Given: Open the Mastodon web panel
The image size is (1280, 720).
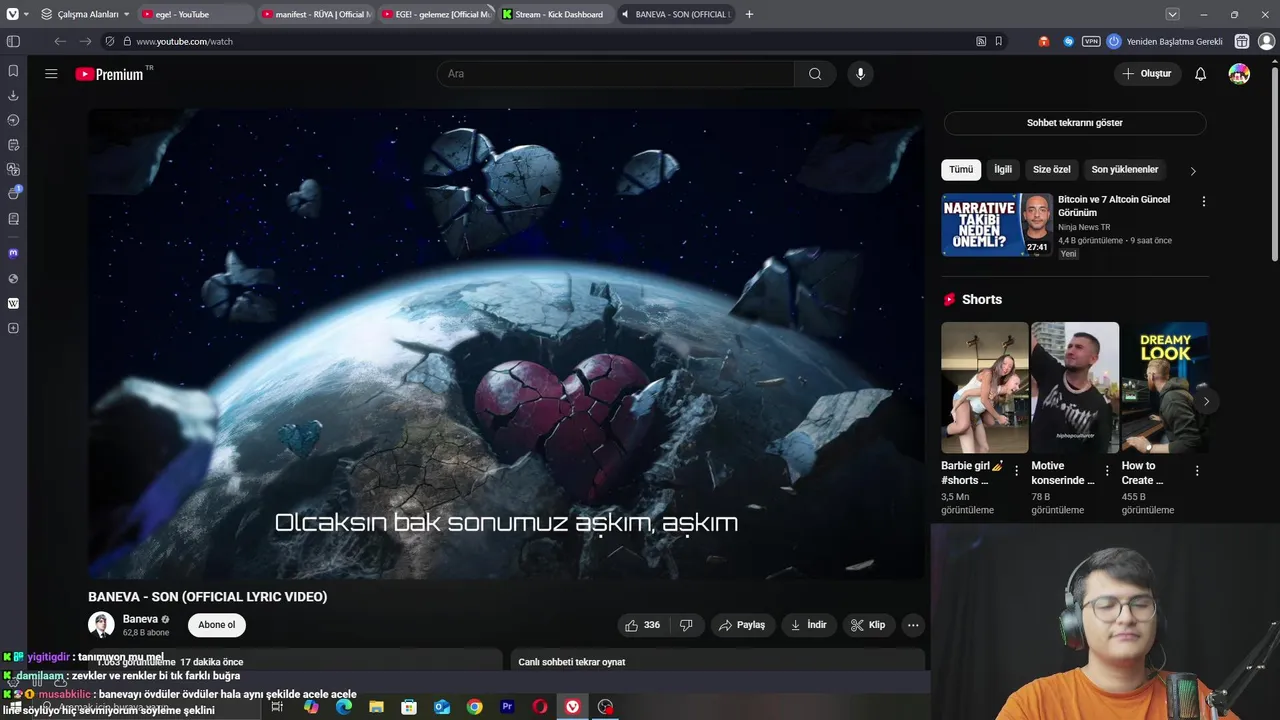Looking at the screenshot, I should pyautogui.click(x=13, y=253).
